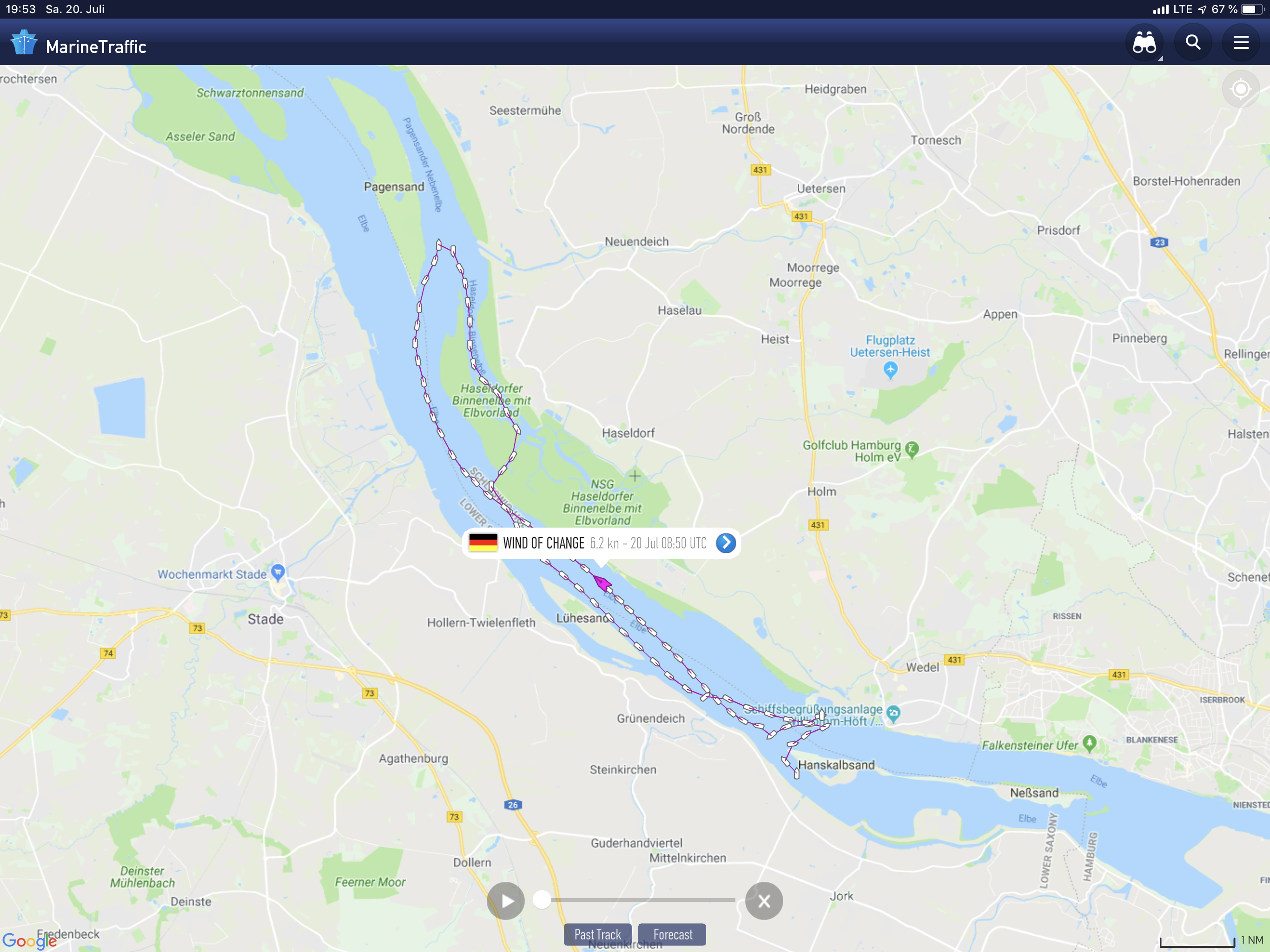Click the playback timeline slider handle

[542, 900]
